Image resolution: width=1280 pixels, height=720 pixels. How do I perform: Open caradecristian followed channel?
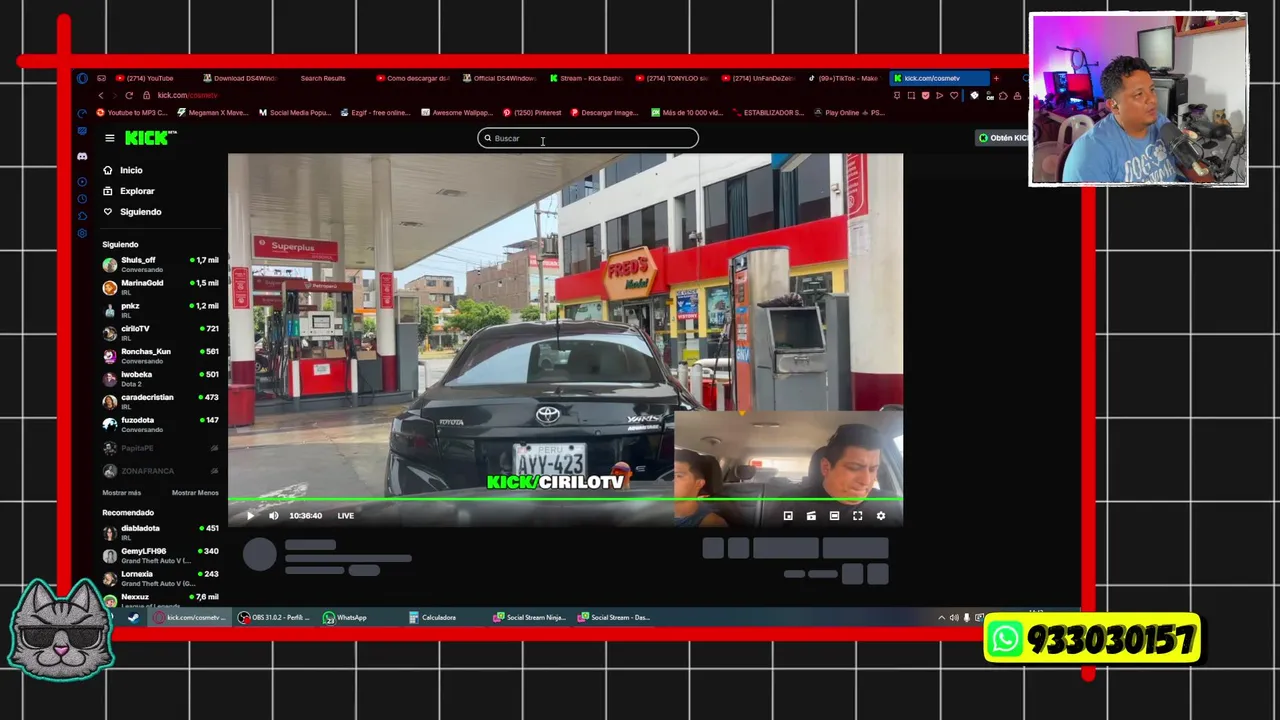pos(160,401)
